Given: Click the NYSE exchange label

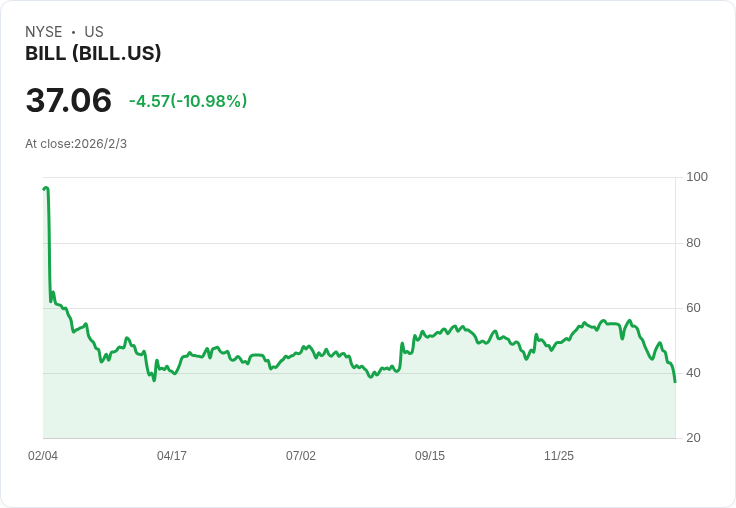Looking at the screenshot, I should [x=44, y=32].
